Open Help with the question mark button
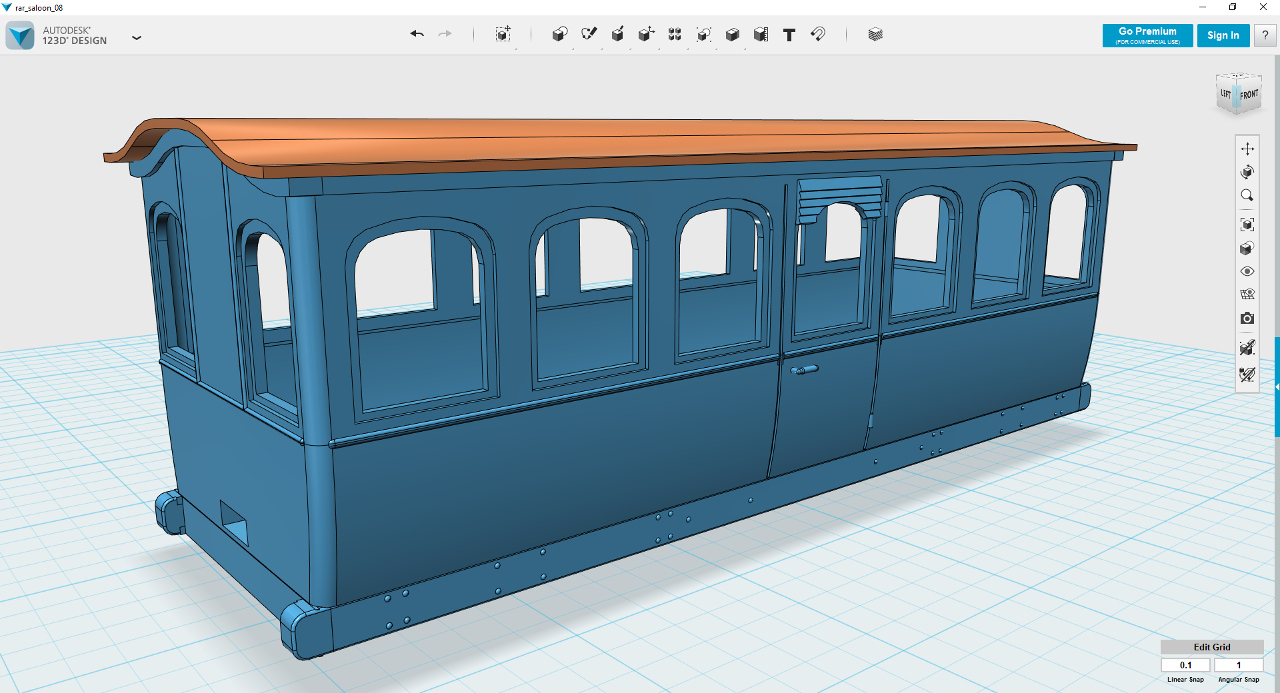 1265,35
